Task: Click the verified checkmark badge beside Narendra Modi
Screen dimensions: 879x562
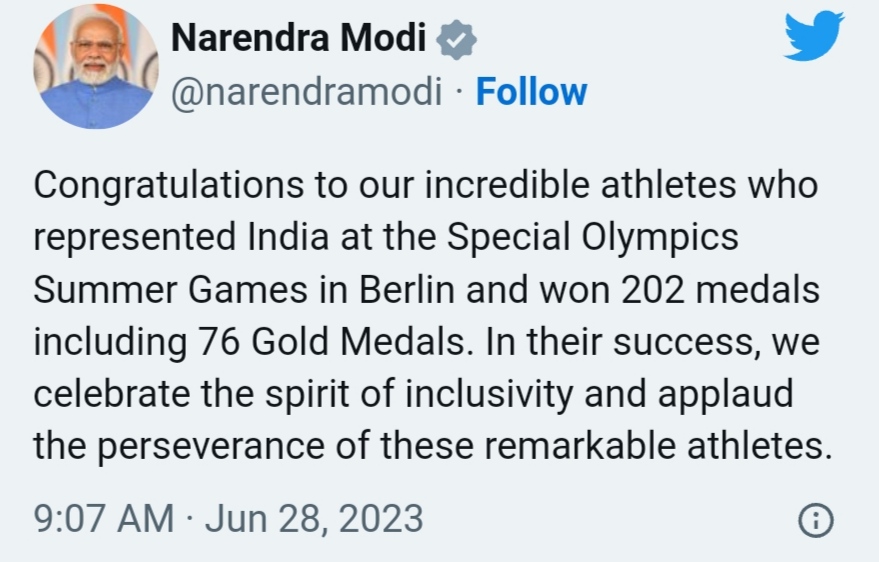Action: point(456,39)
